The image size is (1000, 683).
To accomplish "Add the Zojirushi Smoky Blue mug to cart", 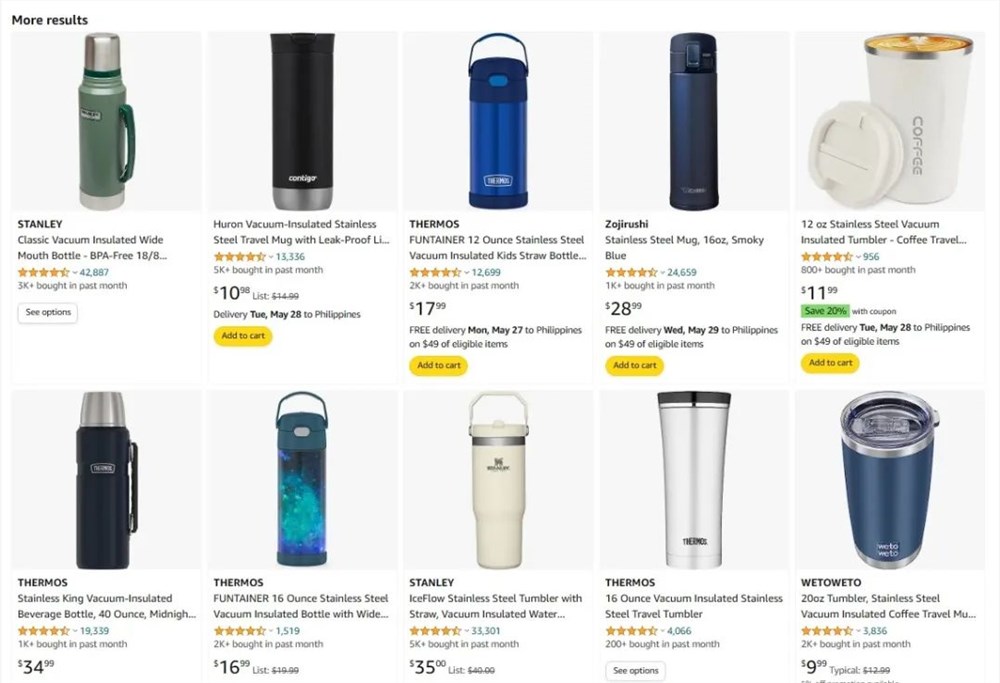I will (x=635, y=365).
